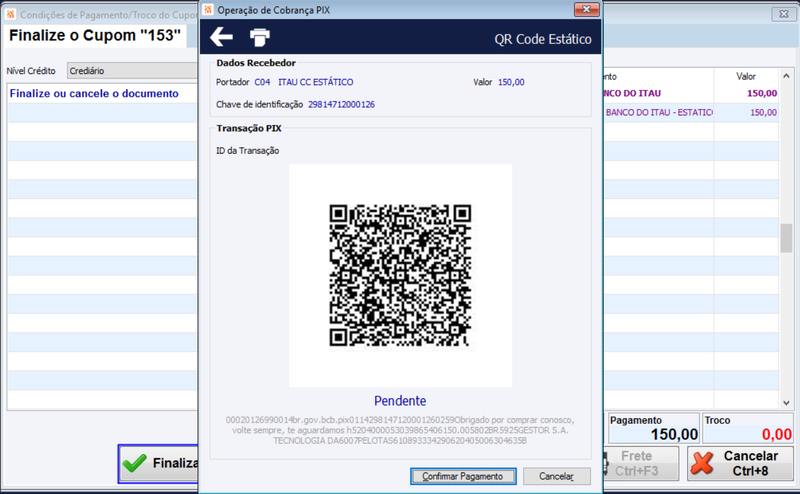
Task: Go back using the white arrow icon
Action: tap(221, 37)
